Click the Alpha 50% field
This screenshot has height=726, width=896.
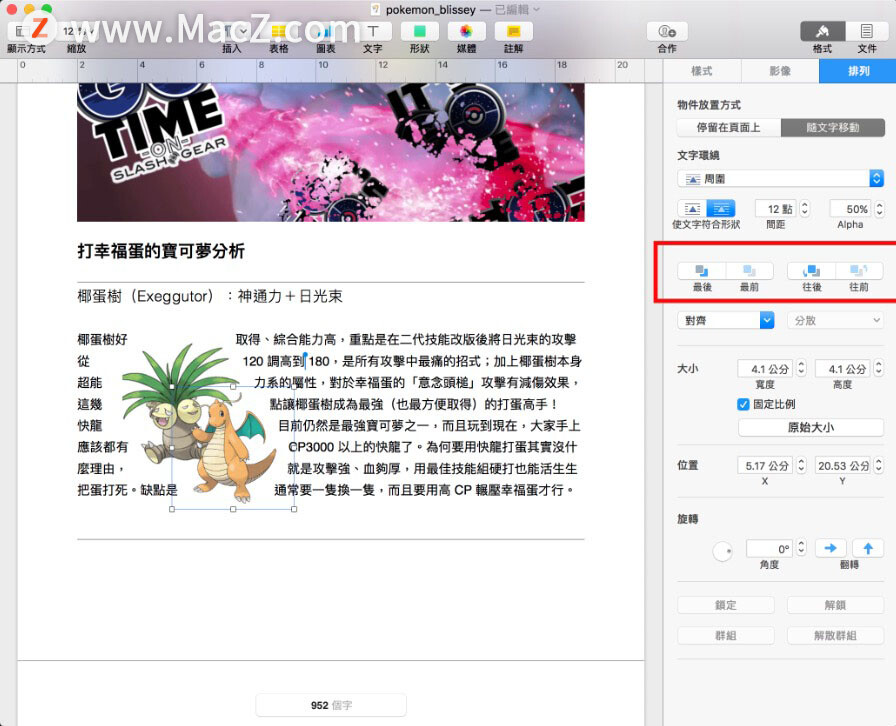click(x=851, y=209)
